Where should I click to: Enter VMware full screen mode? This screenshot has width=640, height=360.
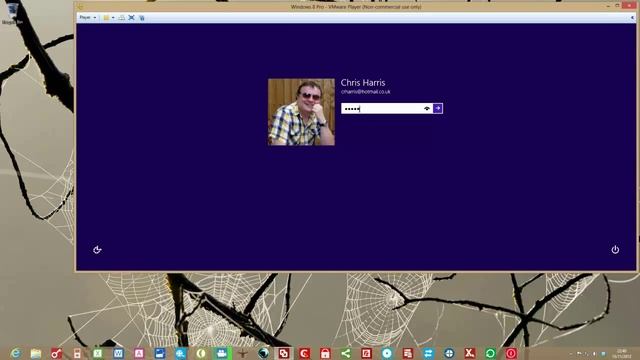click(x=131, y=18)
